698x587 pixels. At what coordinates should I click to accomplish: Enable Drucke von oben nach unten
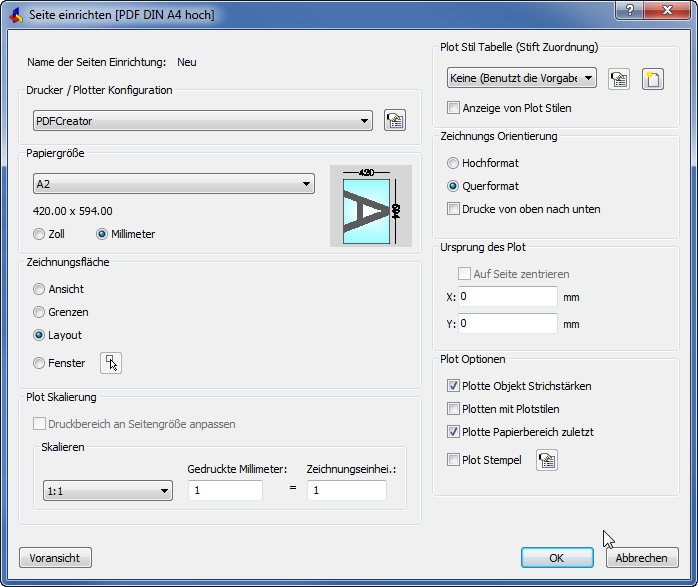click(454, 210)
